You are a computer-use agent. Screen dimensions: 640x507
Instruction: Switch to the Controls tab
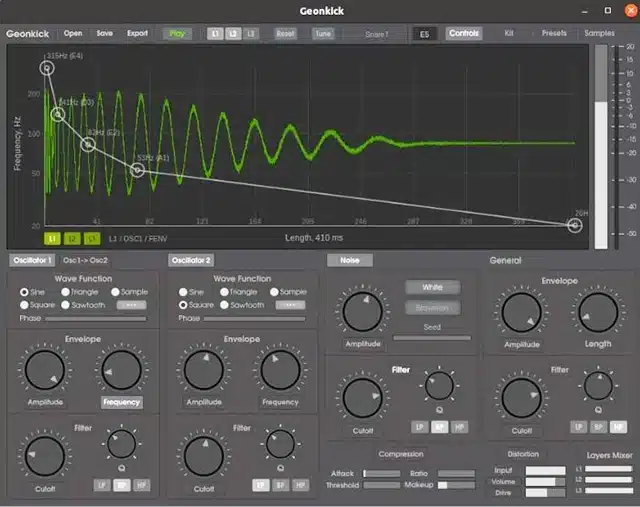tap(464, 33)
